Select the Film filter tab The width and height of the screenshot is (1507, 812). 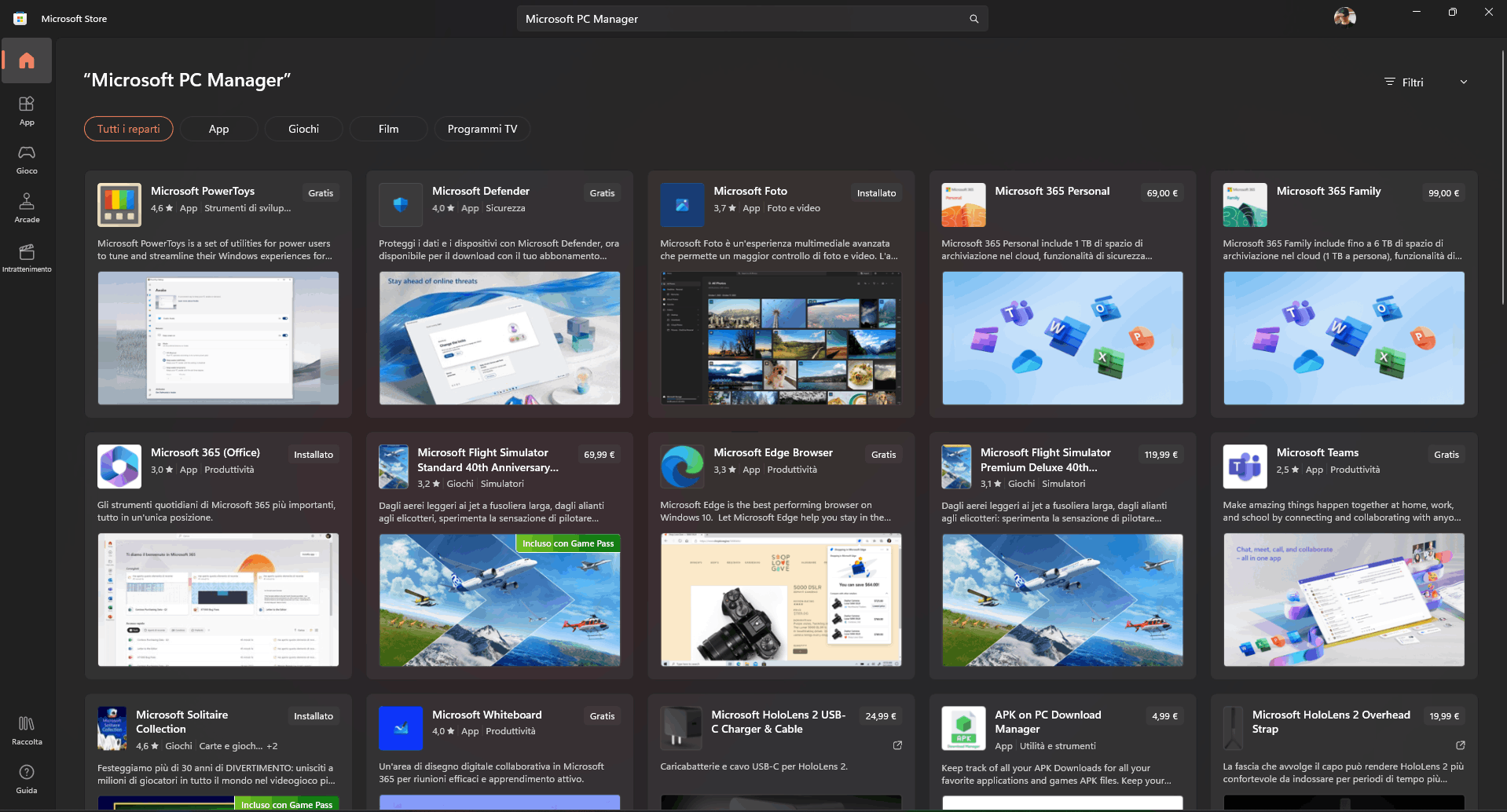coord(389,129)
